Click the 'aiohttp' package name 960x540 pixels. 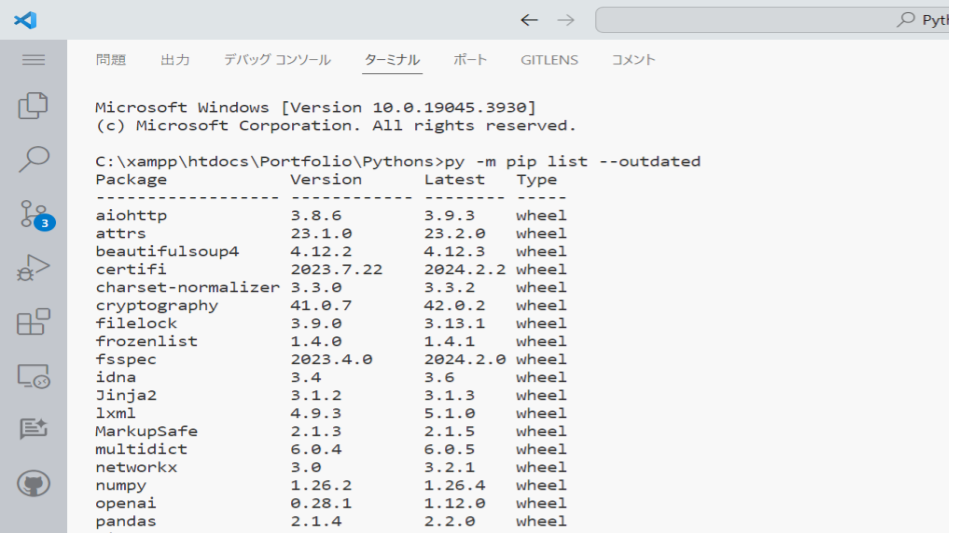pos(131,216)
